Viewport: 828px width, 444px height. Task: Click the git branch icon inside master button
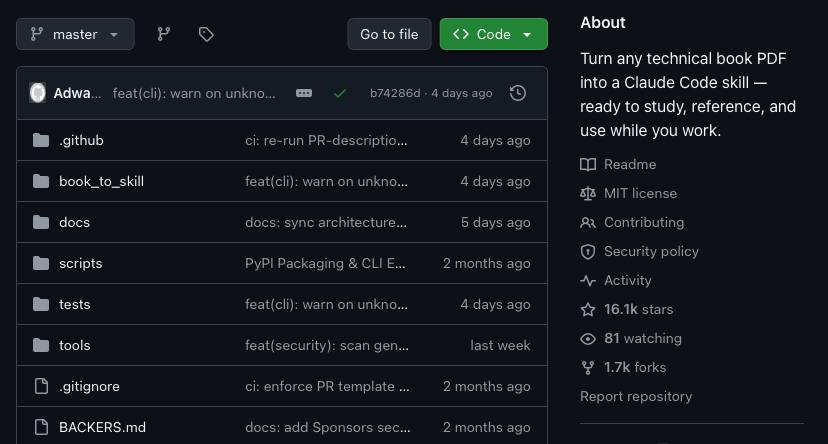point(36,34)
